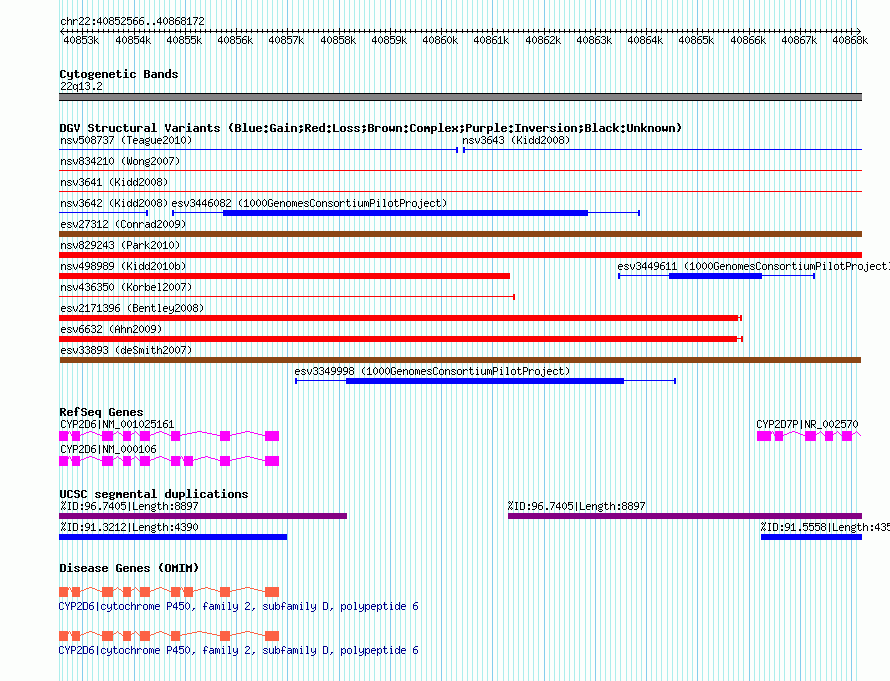The width and height of the screenshot is (890, 681).
Task: Select the thick blue bar of esv3349998
Action: [x=485, y=381]
